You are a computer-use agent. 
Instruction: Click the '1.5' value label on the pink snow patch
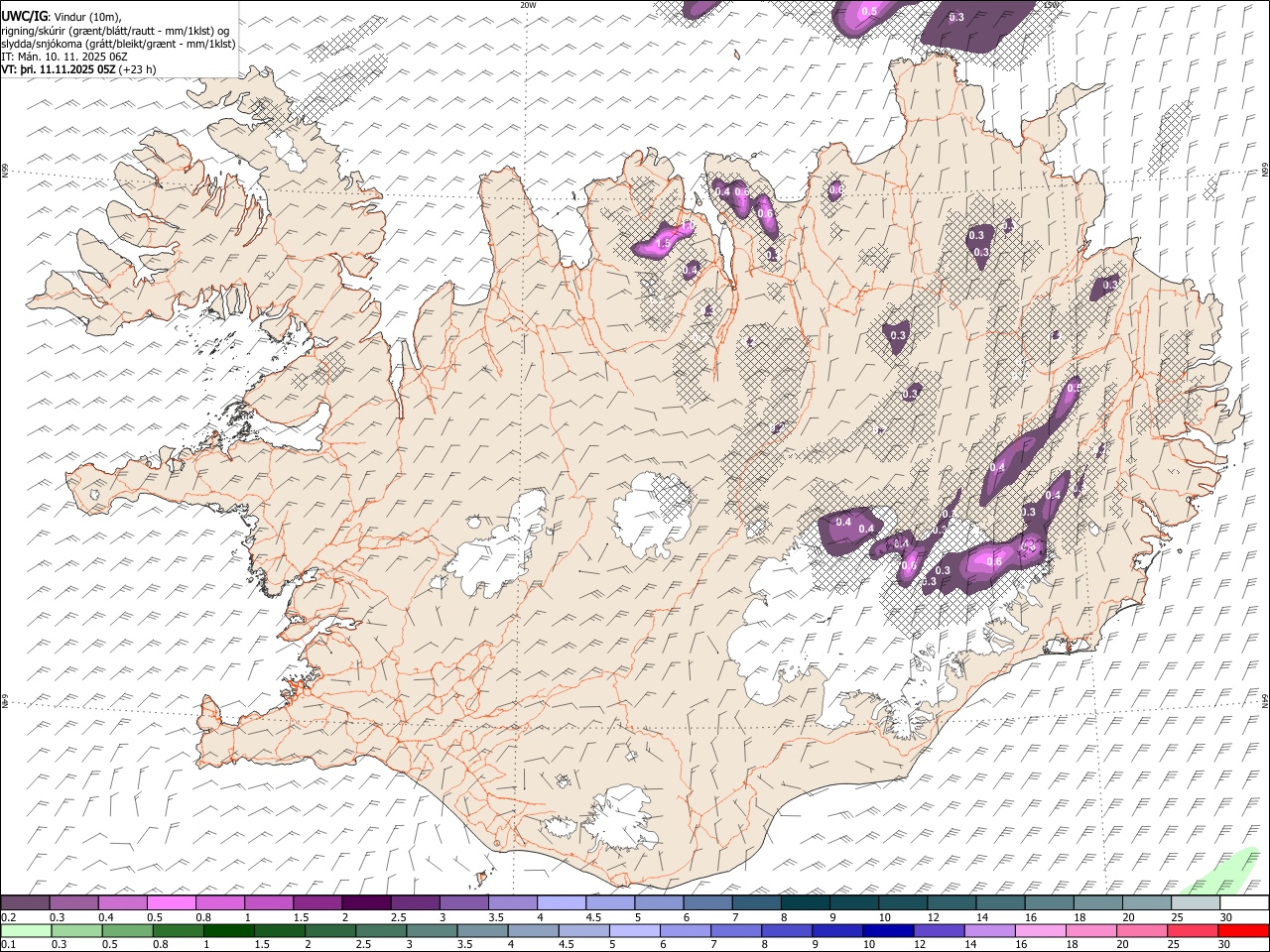click(x=663, y=243)
